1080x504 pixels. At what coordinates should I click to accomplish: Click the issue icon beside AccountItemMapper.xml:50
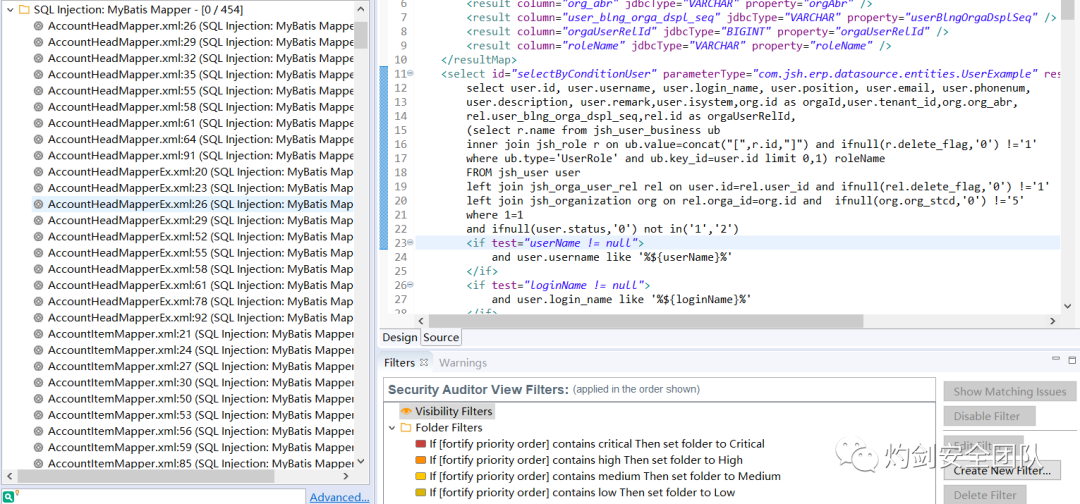[x=39, y=399]
